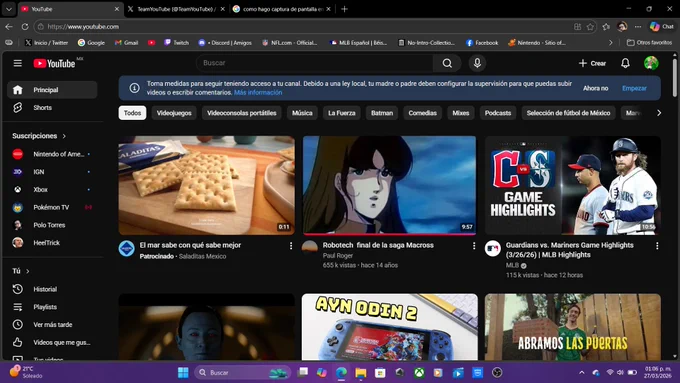The width and height of the screenshot is (680, 383).
Task: Expand the Suscripciones section
Action: [39, 136]
